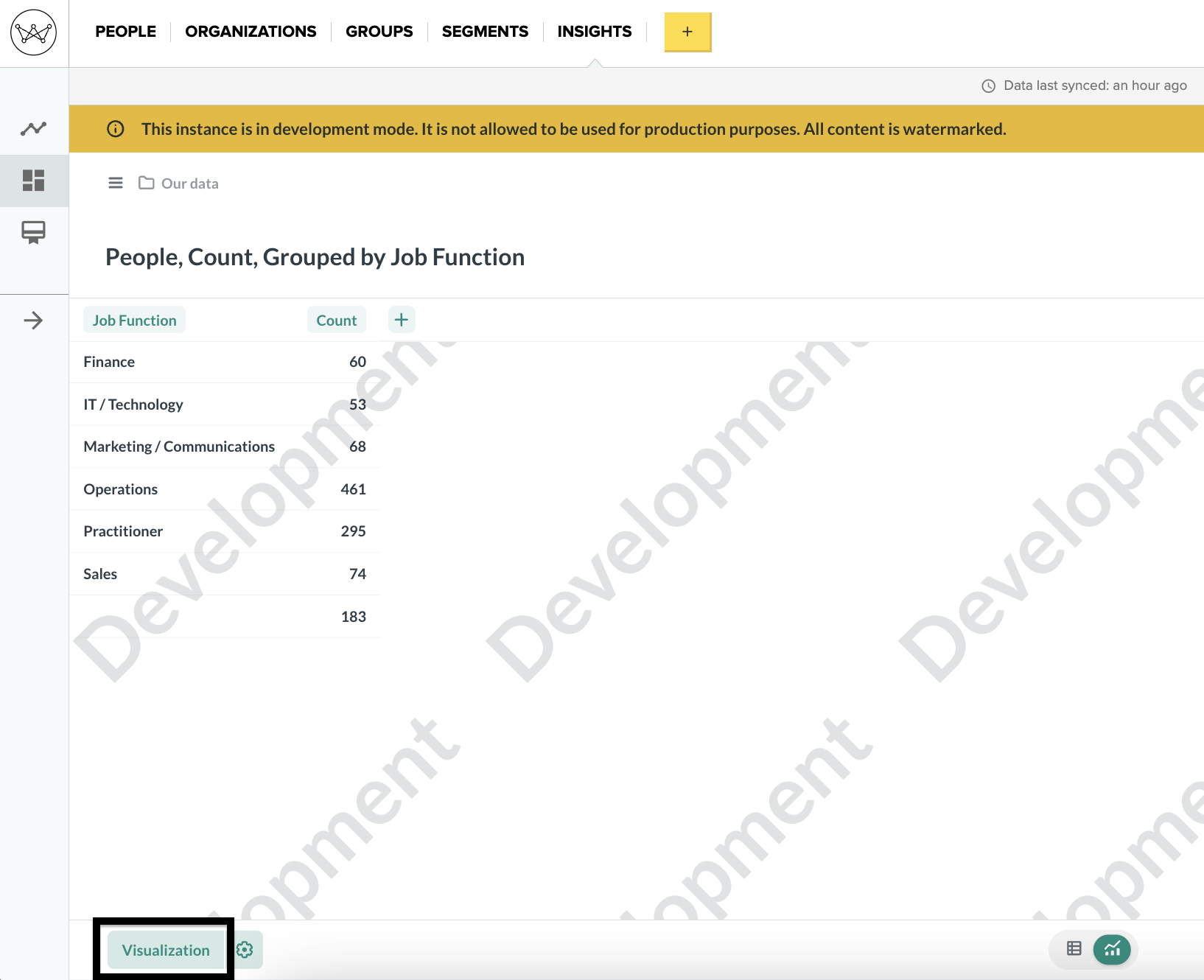
Task: Click the count value 183
Action: pyautogui.click(x=353, y=617)
